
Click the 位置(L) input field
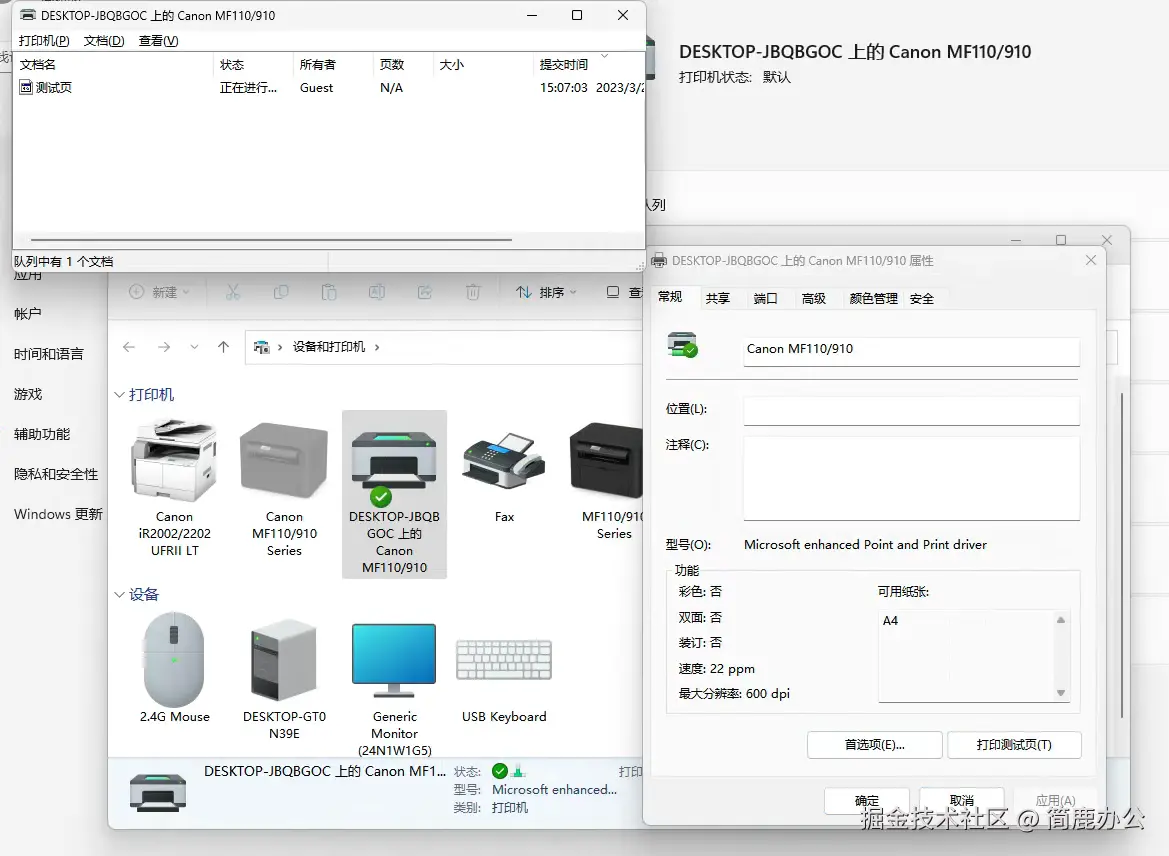point(910,410)
